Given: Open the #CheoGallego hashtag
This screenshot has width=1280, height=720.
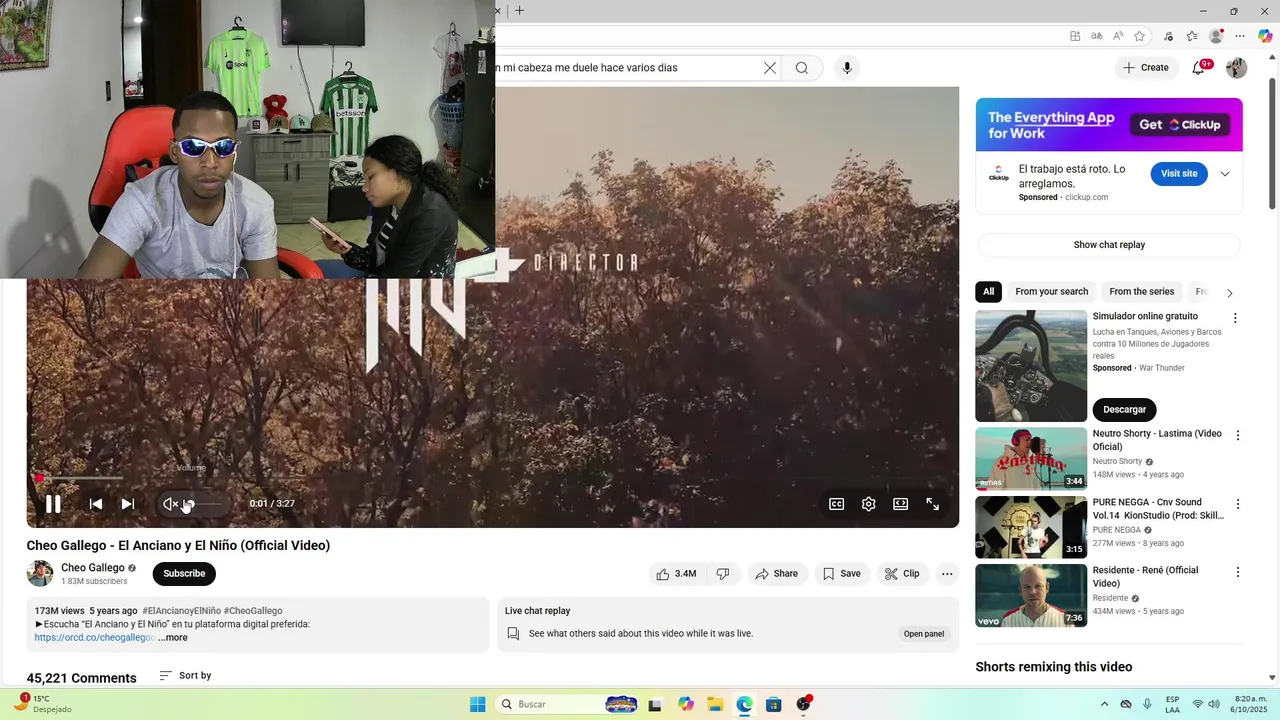Looking at the screenshot, I should coord(253,611).
